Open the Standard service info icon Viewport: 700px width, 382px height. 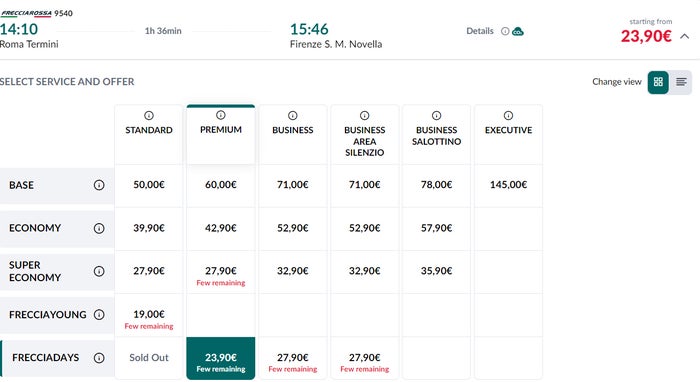149,116
